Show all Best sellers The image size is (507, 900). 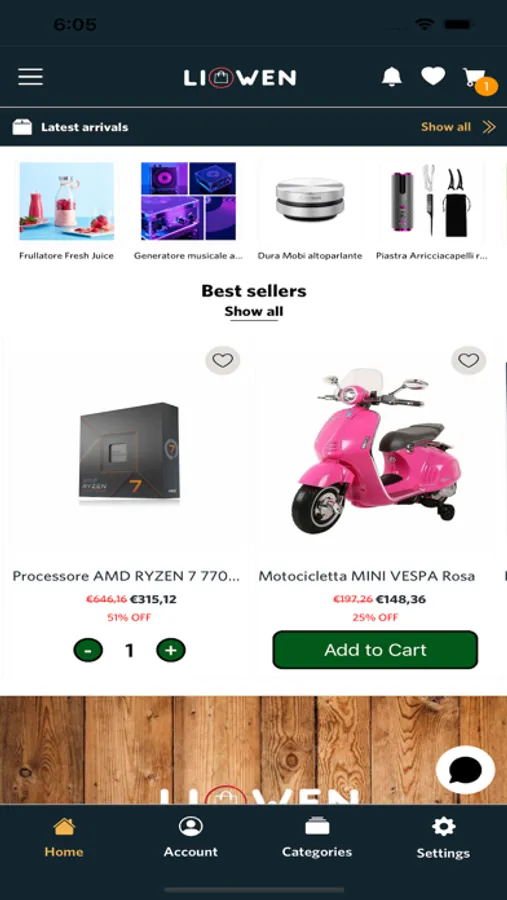point(254,312)
